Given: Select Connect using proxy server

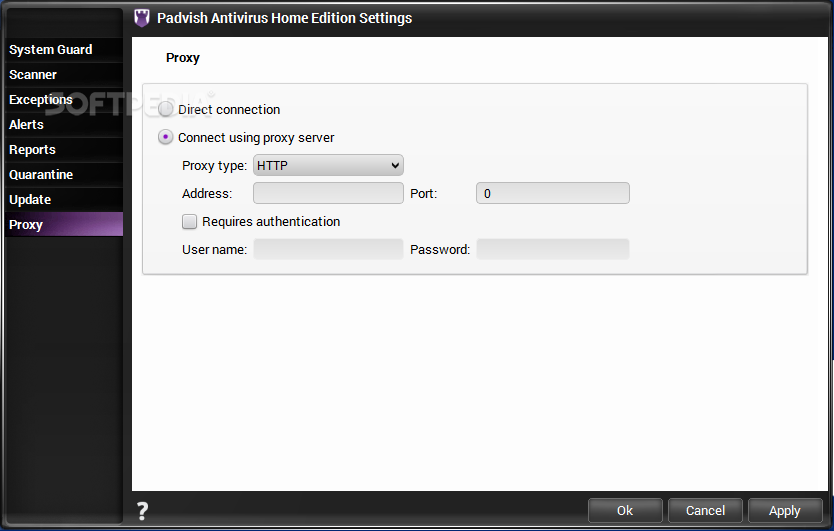Looking at the screenshot, I should click(165, 137).
